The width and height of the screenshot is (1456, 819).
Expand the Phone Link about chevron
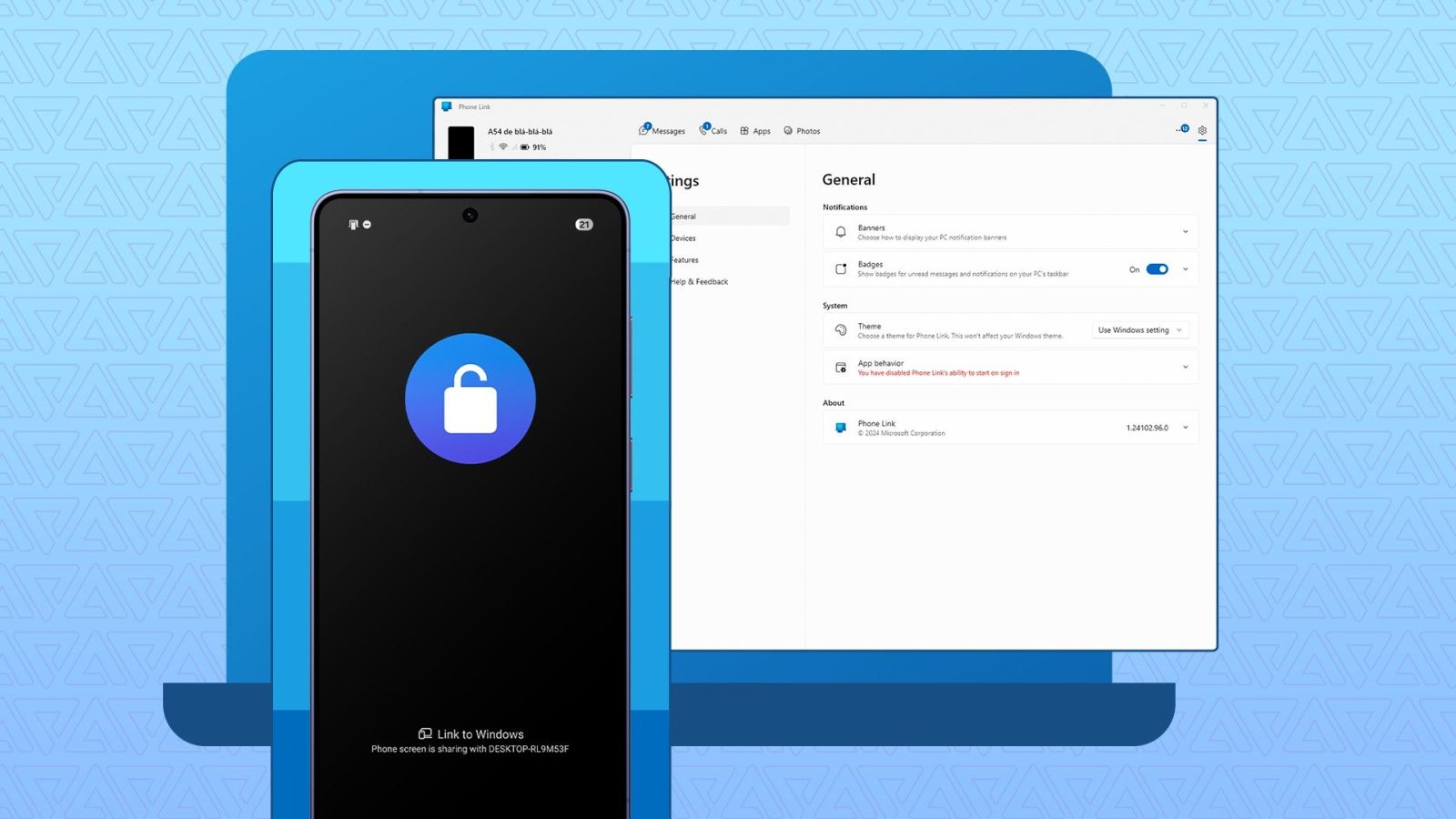pyautogui.click(x=1185, y=428)
